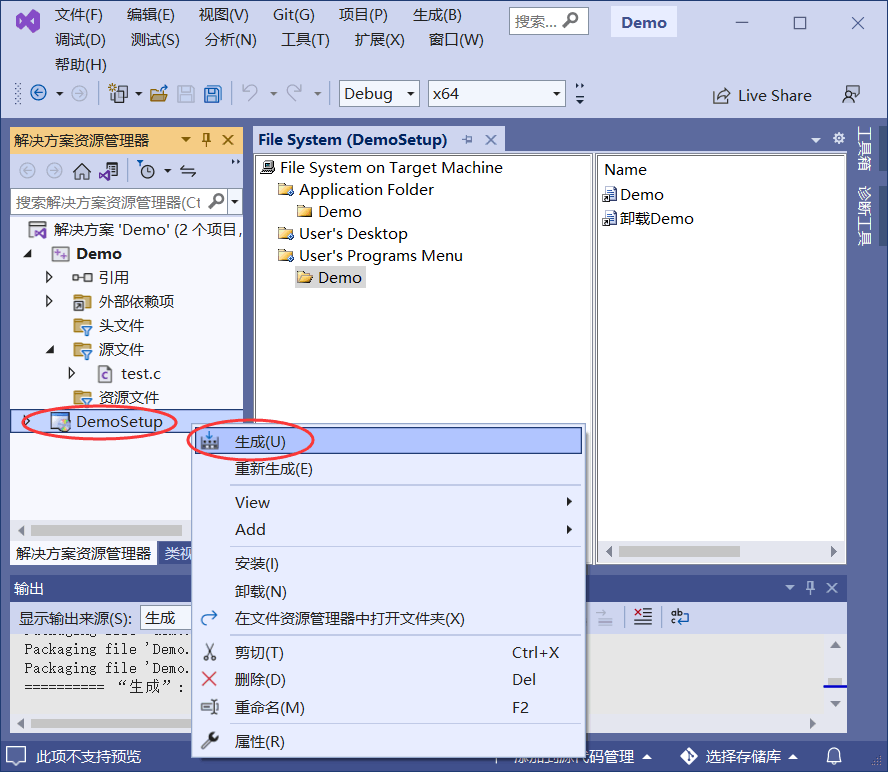888x772 pixels.
Task: Click the Live Share button
Action: point(762,96)
